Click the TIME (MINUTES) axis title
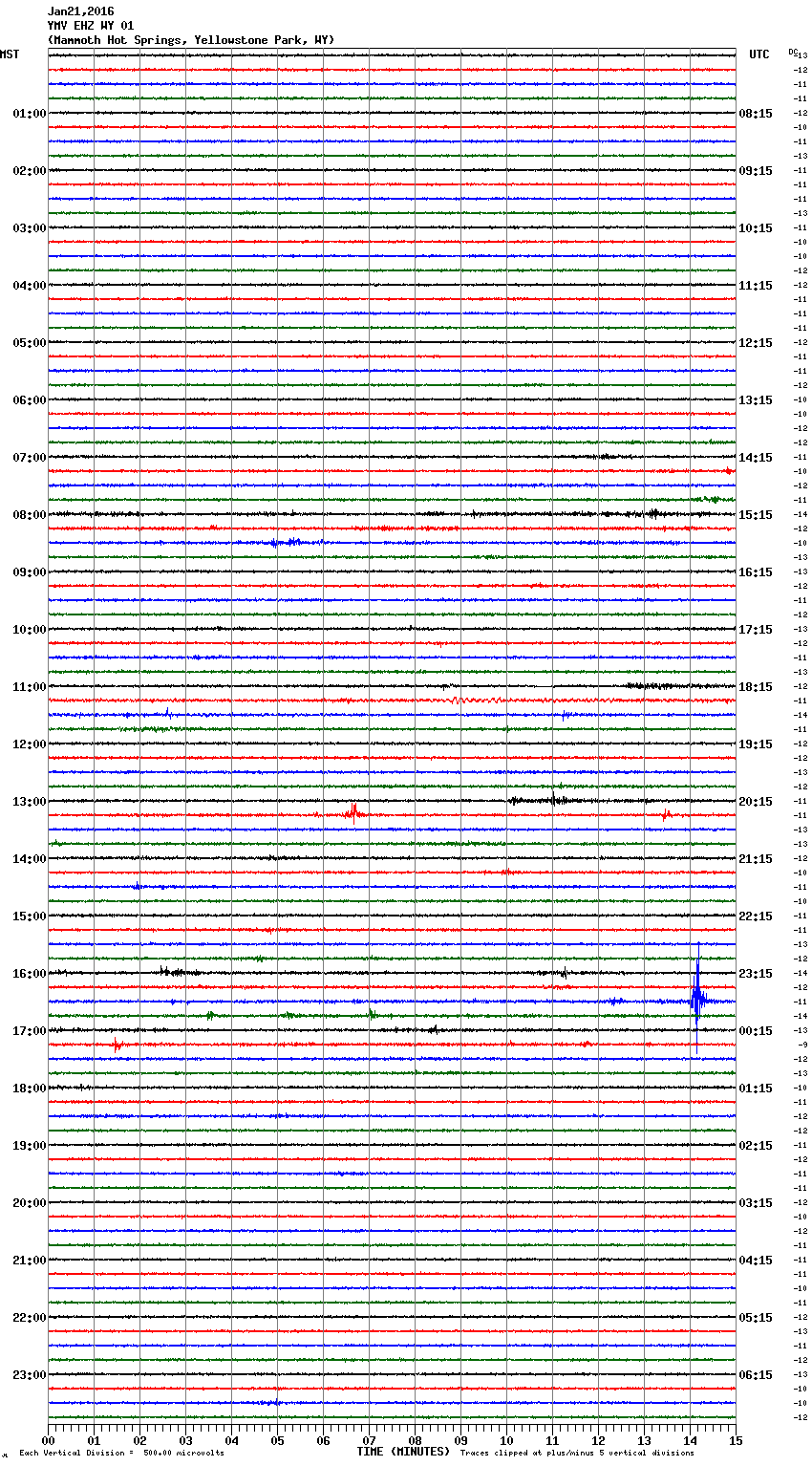Screen dimensions: 812x1466 [402, 1452]
